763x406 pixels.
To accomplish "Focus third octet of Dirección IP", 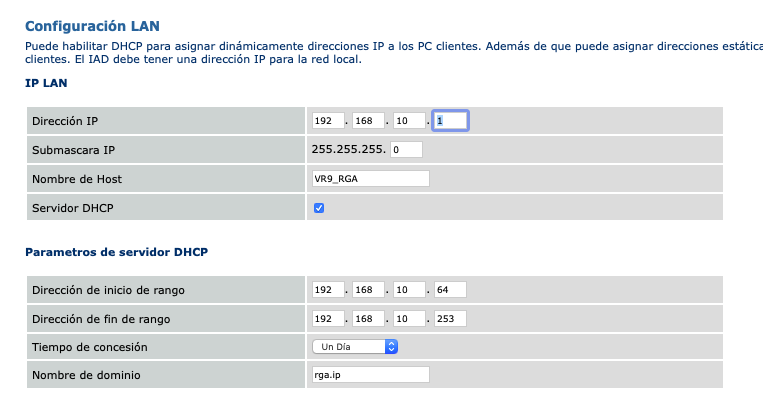I will [410, 121].
